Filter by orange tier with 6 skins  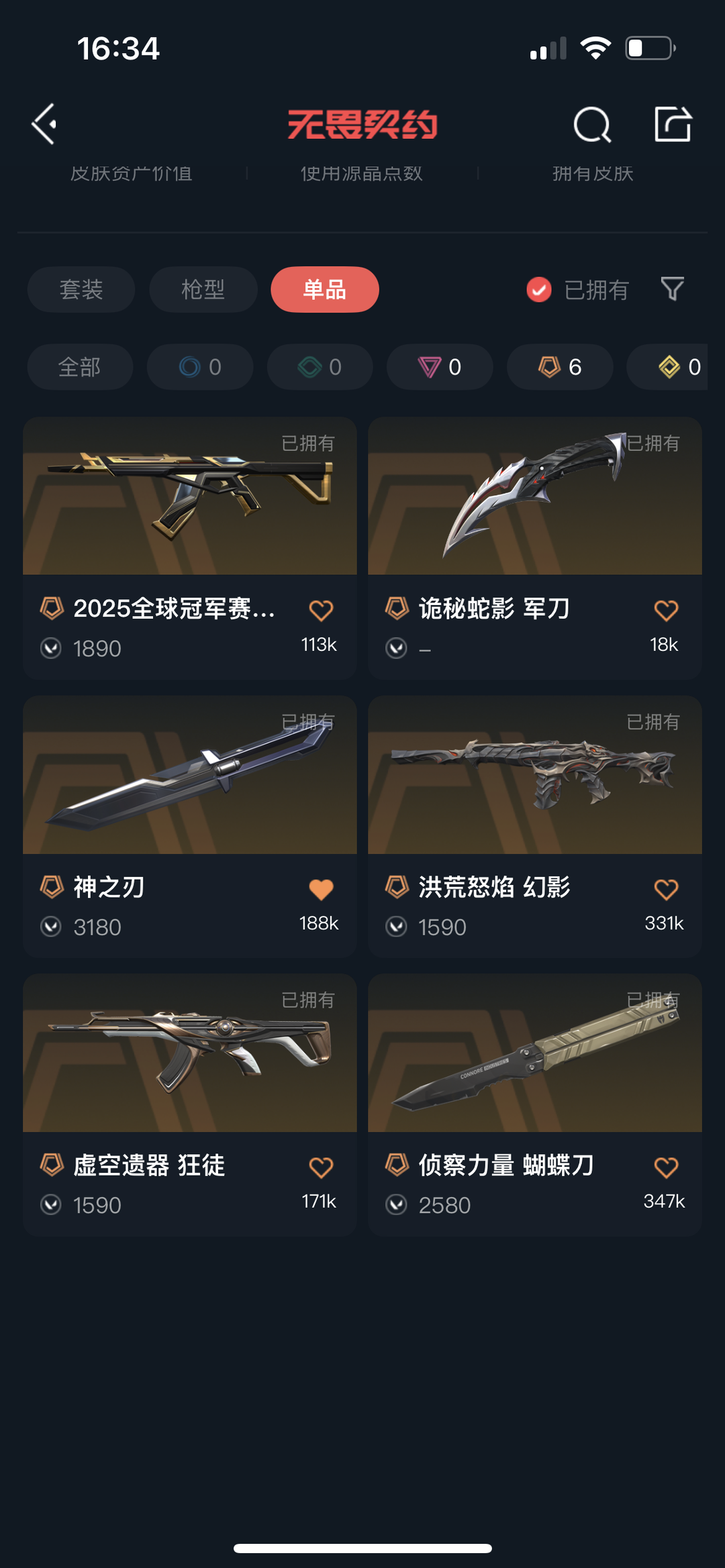560,367
